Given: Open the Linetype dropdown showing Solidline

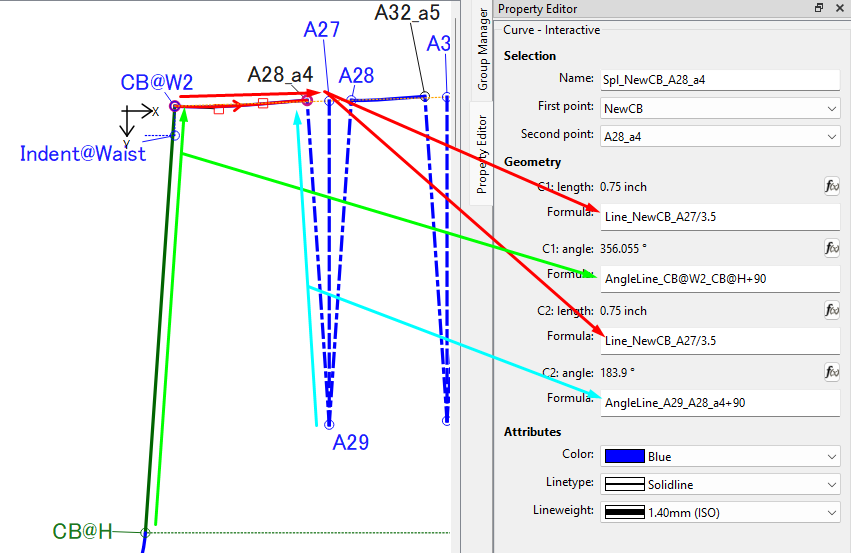Looking at the screenshot, I should click(x=720, y=484).
